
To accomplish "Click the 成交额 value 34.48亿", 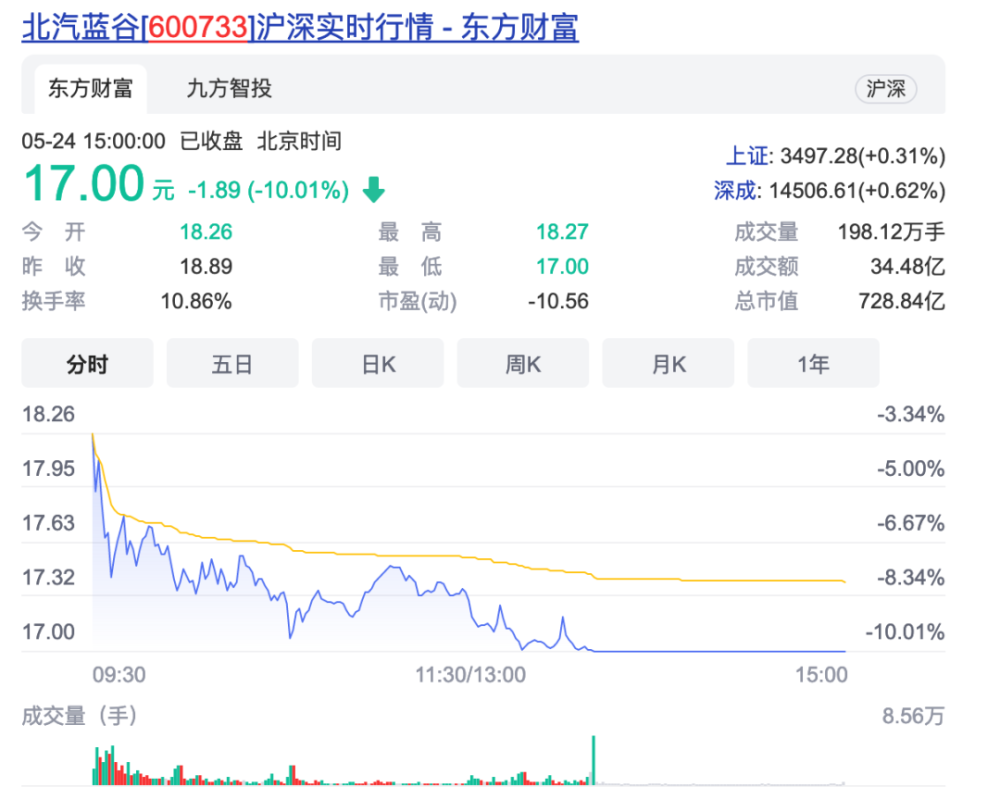I will click(908, 266).
